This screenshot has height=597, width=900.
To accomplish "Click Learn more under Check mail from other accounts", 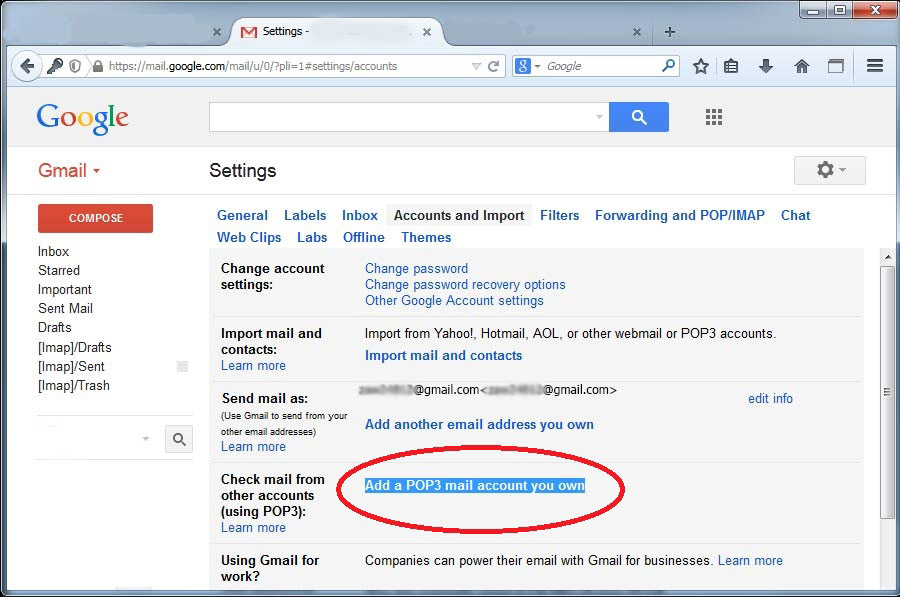I will coord(253,528).
